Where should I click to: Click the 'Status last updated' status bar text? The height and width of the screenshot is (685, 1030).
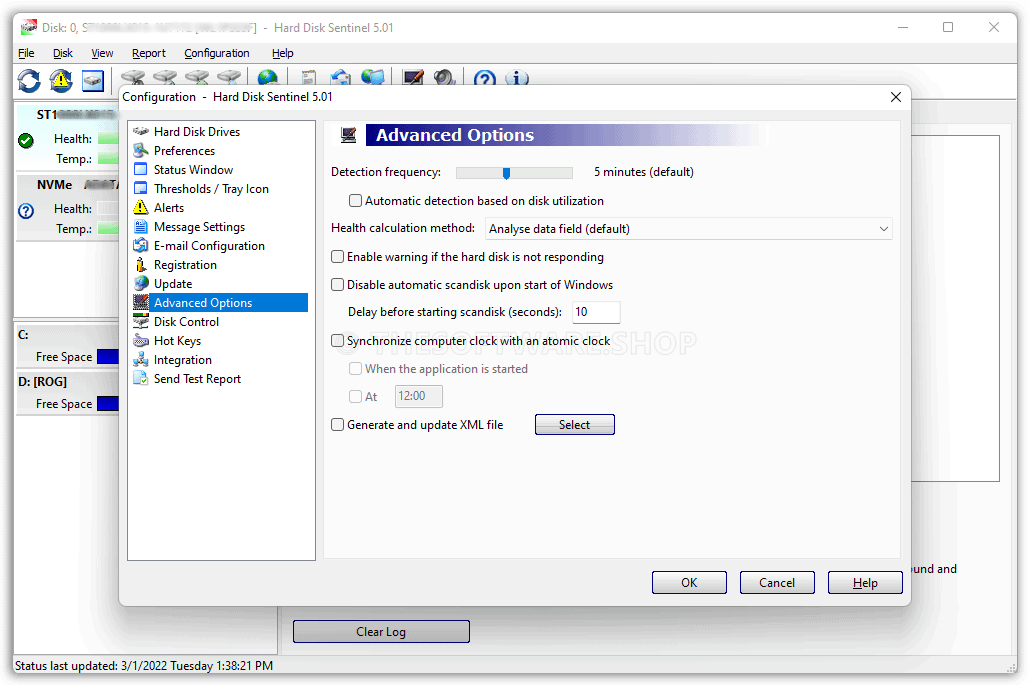144,666
